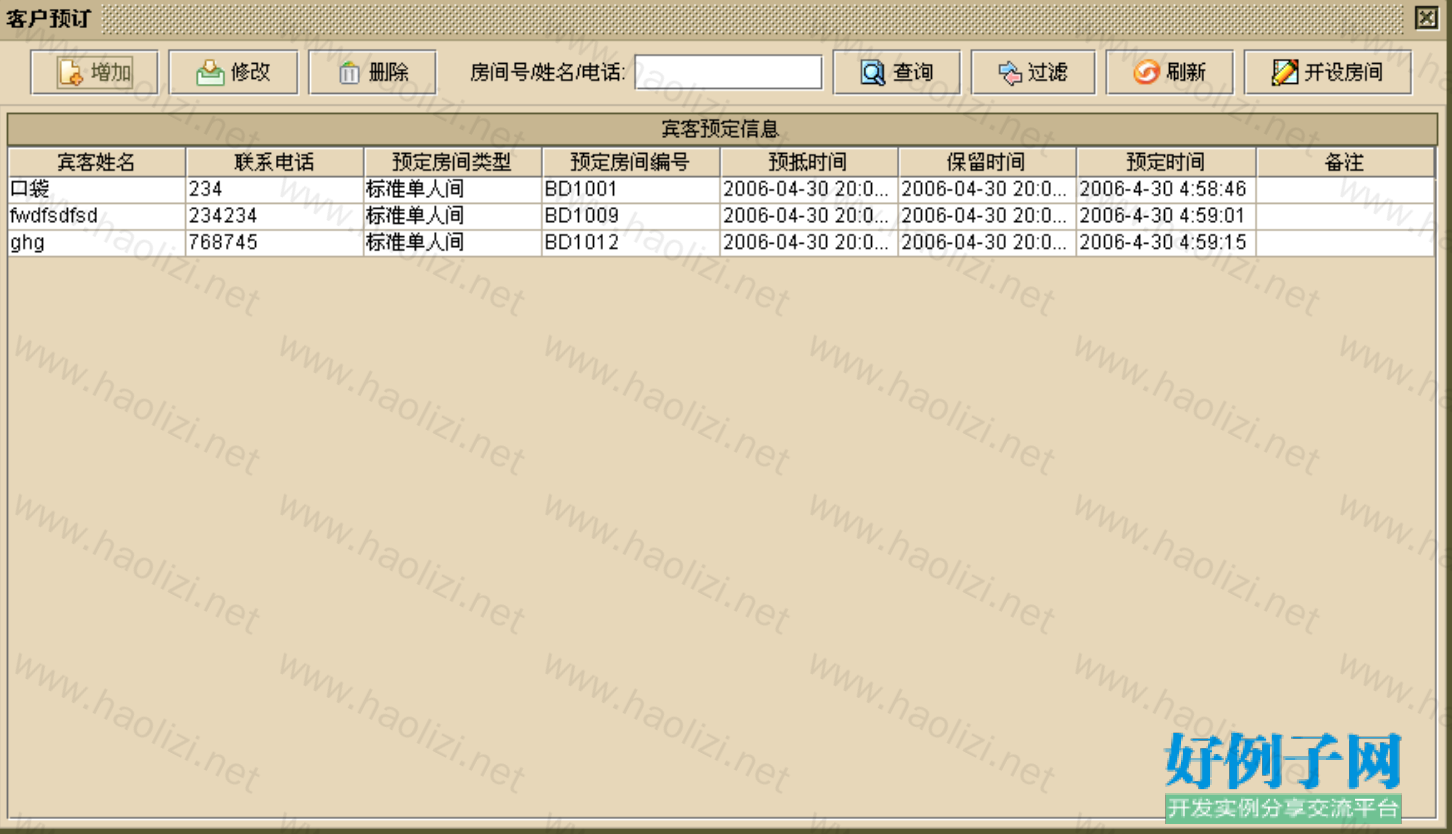Select the row with room BD1009
This screenshot has height=834, width=1452.
(630, 216)
